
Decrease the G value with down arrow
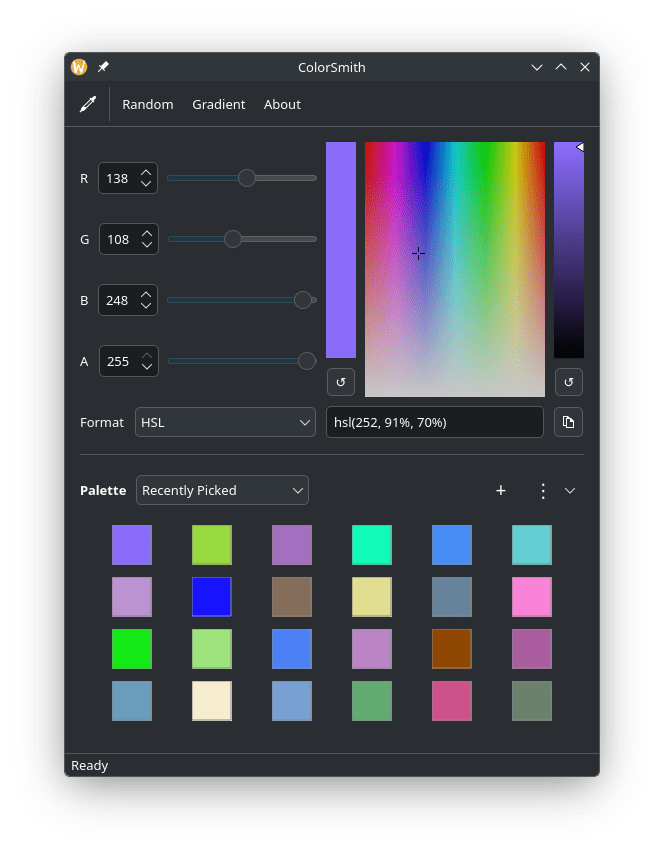pyautogui.click(x=147, y=245)
